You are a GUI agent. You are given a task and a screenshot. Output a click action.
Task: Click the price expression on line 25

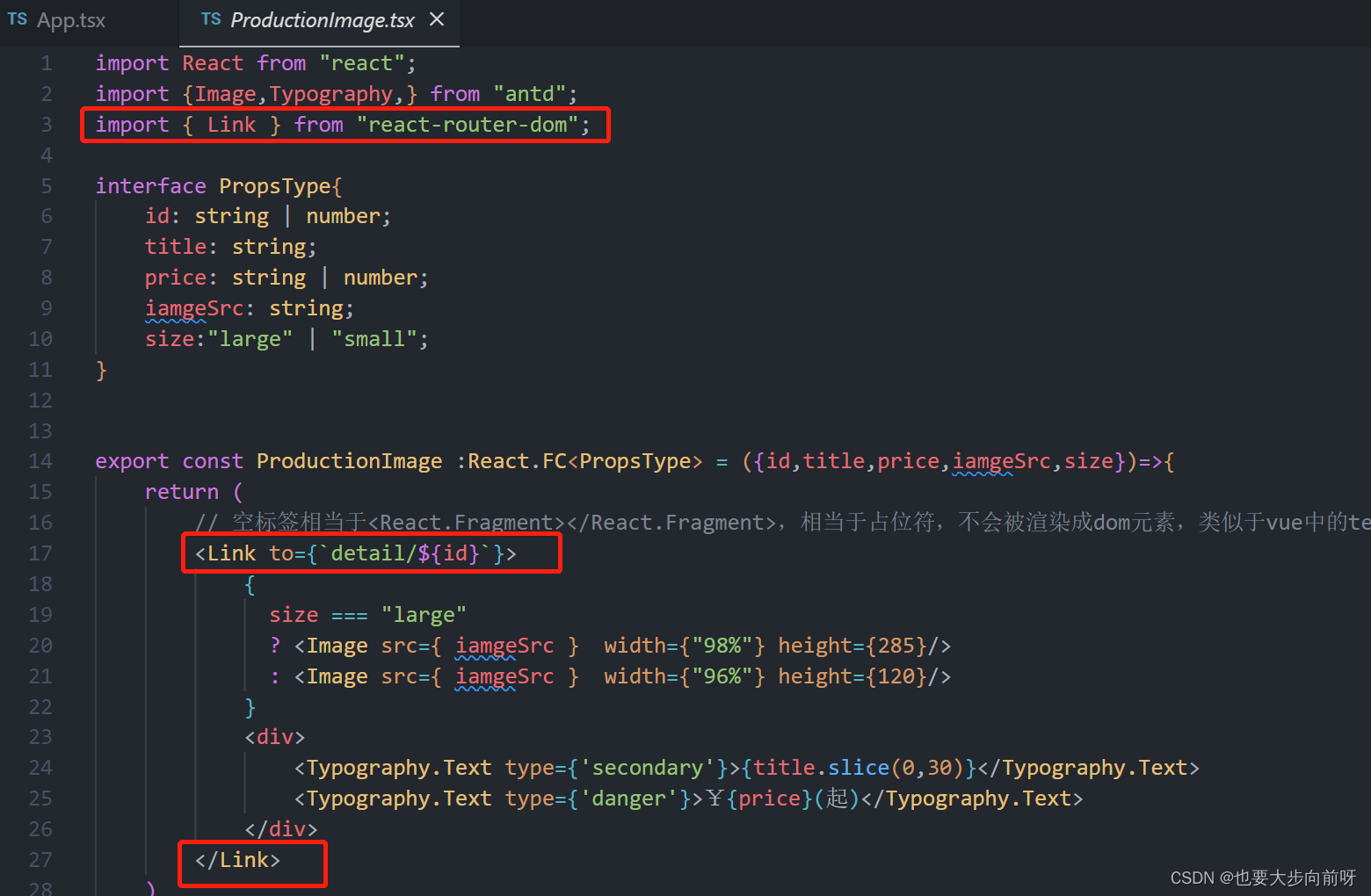(768, 798)
